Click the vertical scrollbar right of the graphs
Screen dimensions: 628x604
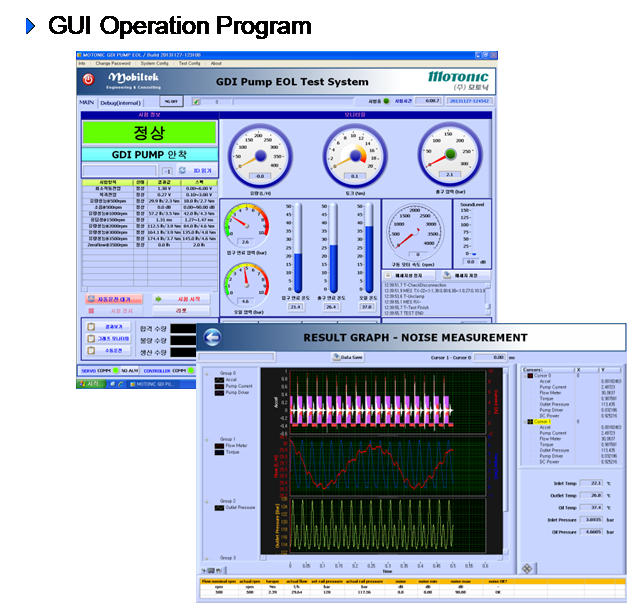505,461
